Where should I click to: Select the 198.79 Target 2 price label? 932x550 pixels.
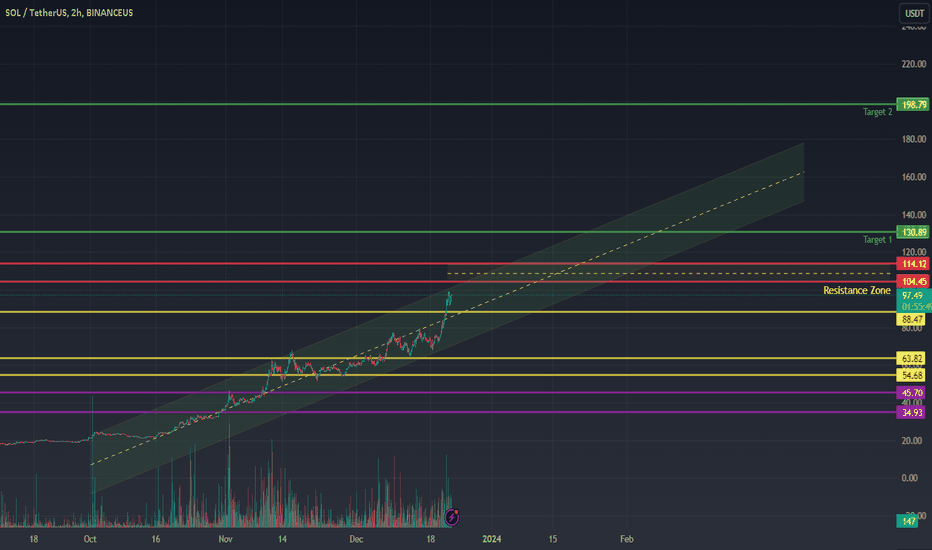(x=913, y=105)
